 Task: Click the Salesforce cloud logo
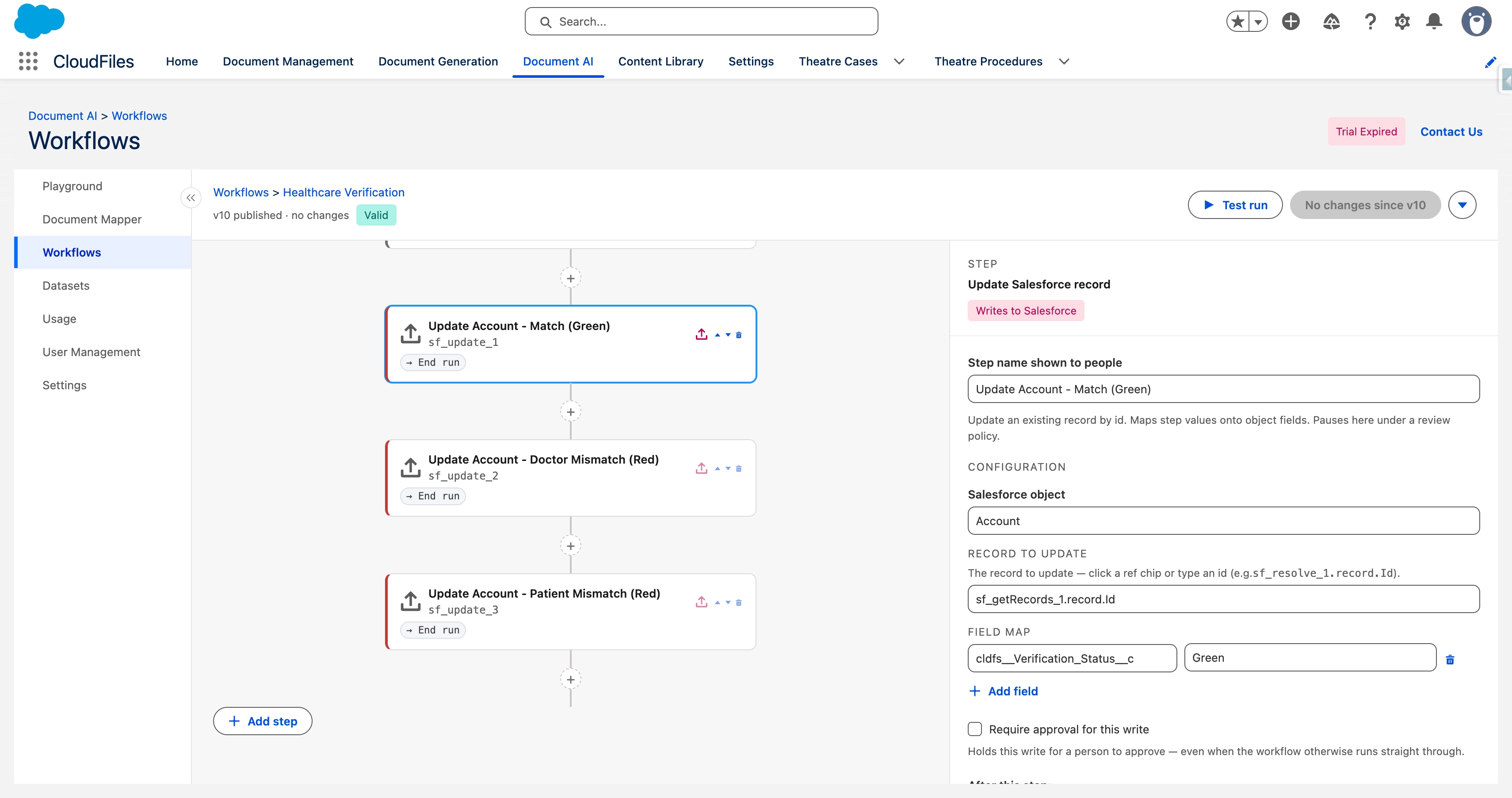39,21
